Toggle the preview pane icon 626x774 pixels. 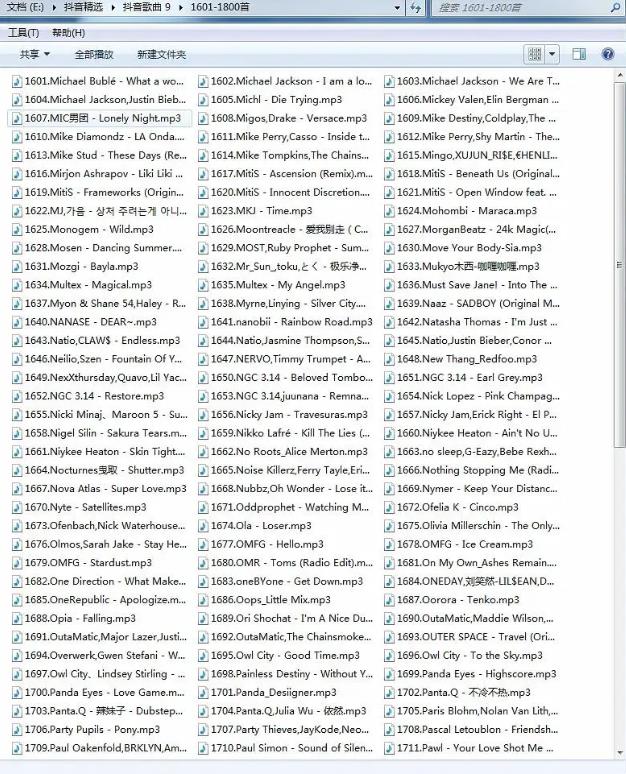[x=579, y=54]
